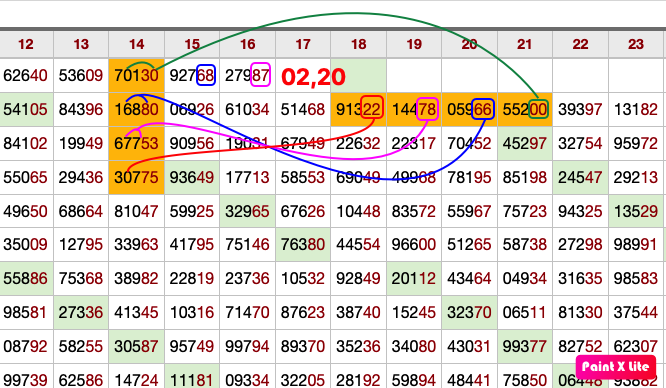Click green cell 30587
This screenshot has width=666, height=388.
pyautogui.click(x=137, y=347)
